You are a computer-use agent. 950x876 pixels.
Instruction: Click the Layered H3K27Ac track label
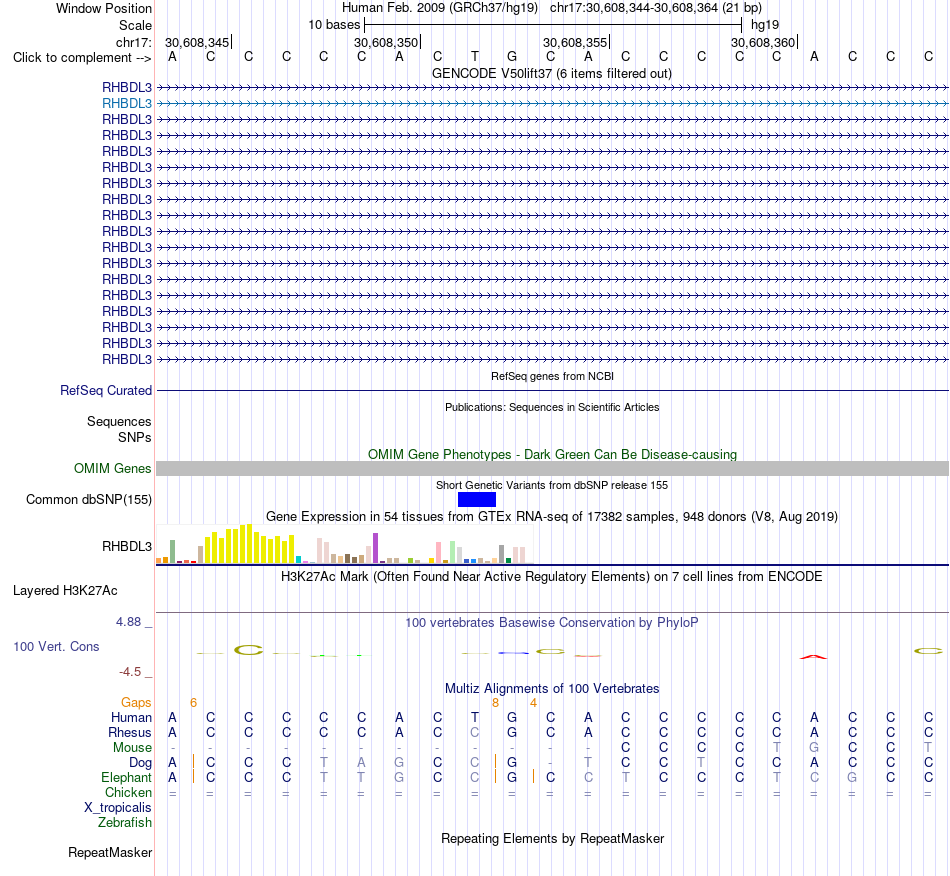tap(65, 591)
